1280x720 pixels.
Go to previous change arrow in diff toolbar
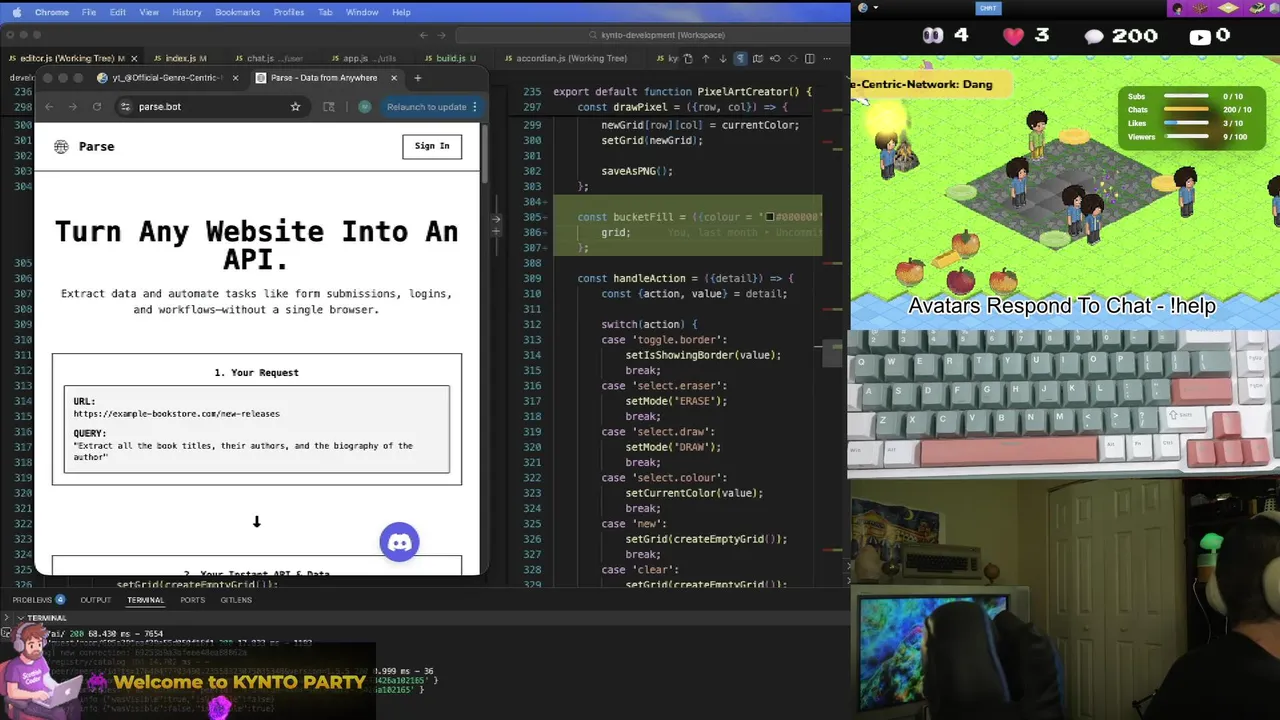click(x=705, y=58)
